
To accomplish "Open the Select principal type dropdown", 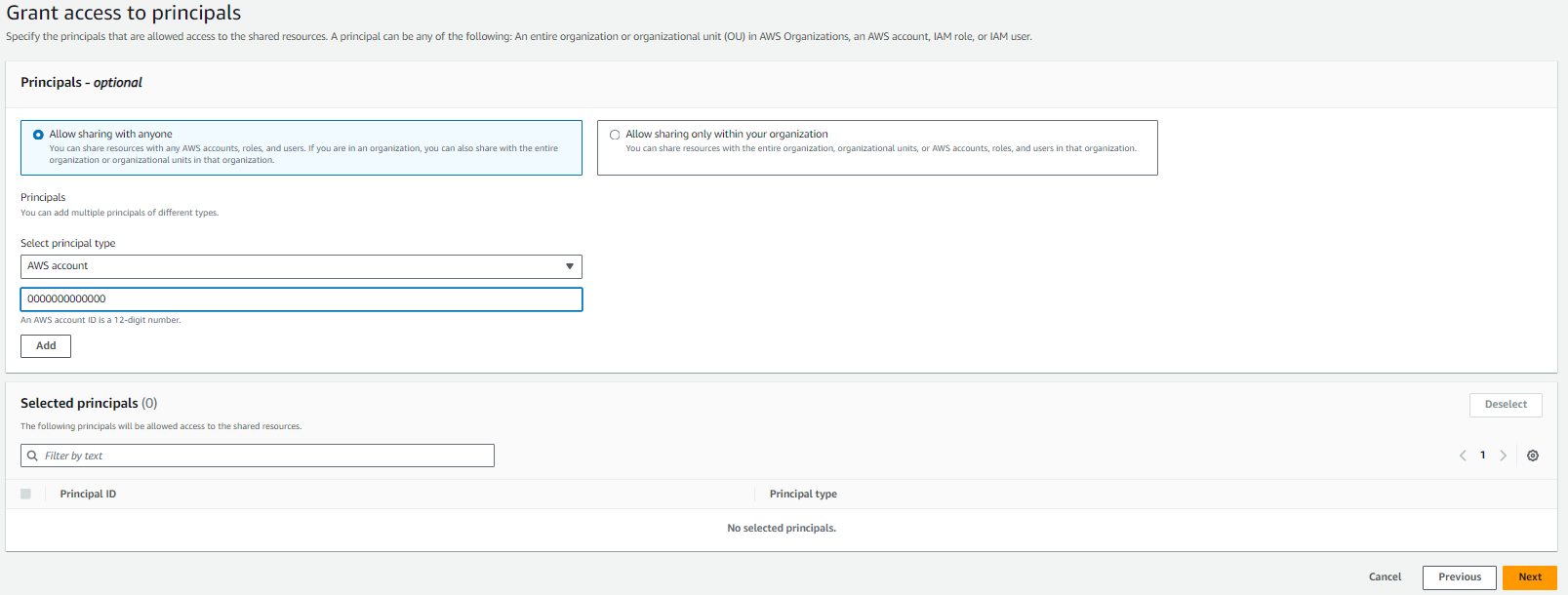I will (x=301, y=266).
